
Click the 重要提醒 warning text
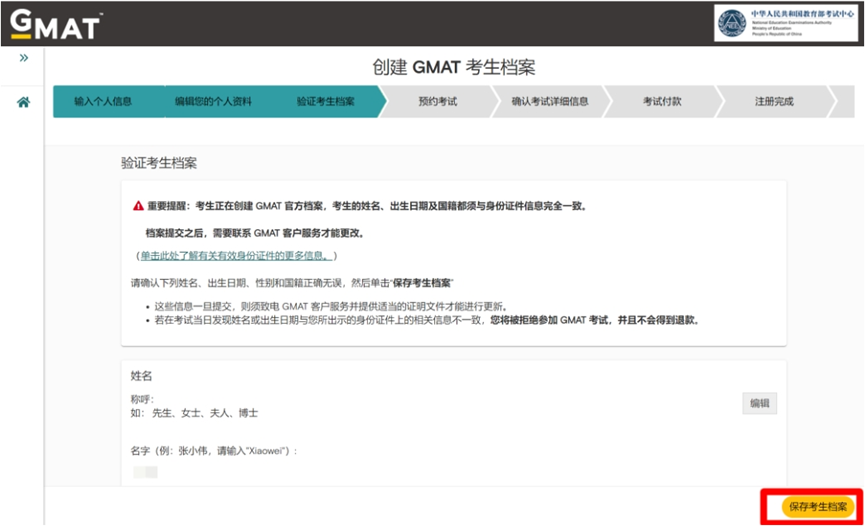point(366,206)
